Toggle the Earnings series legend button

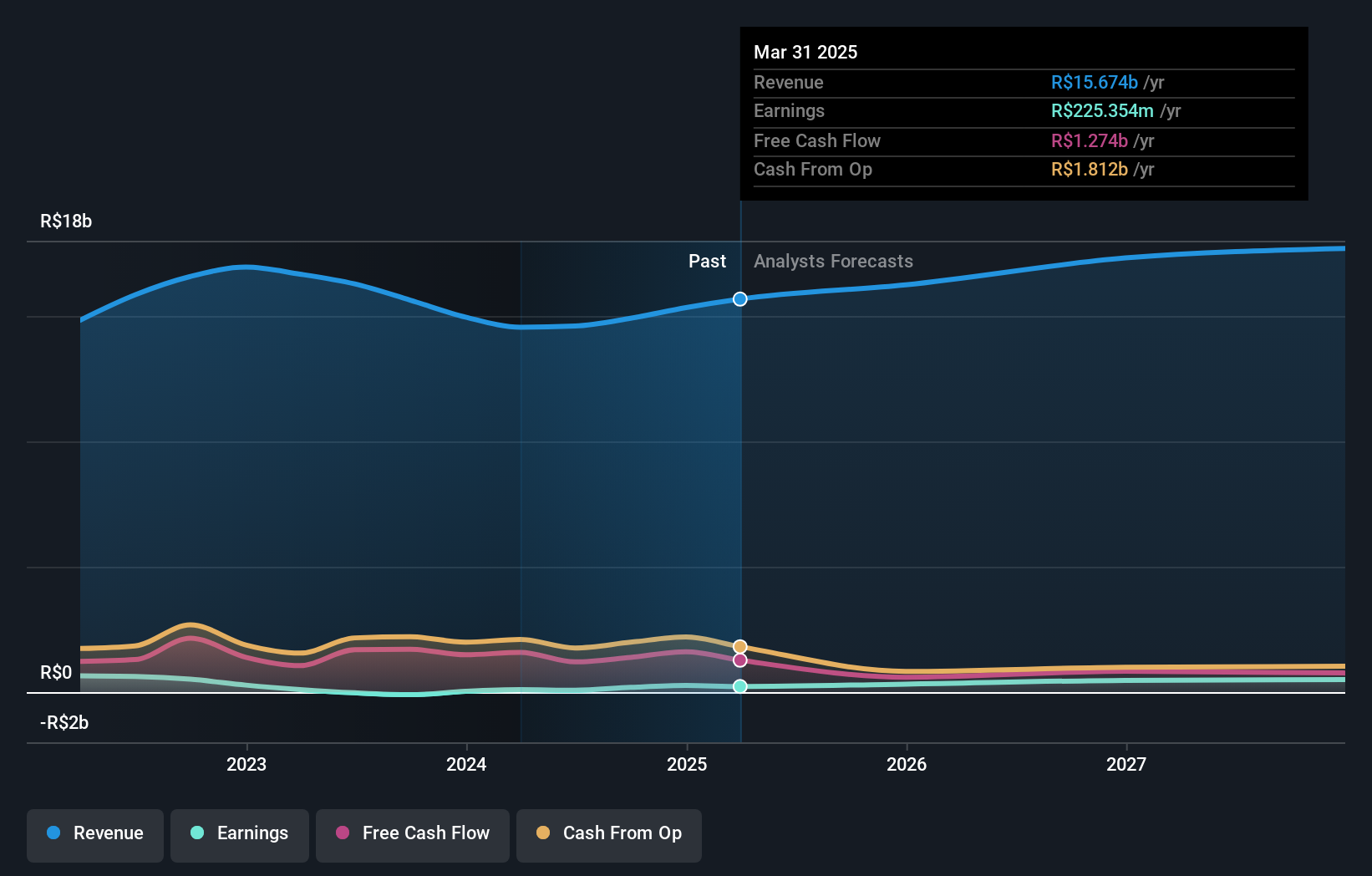click(240, 835)
